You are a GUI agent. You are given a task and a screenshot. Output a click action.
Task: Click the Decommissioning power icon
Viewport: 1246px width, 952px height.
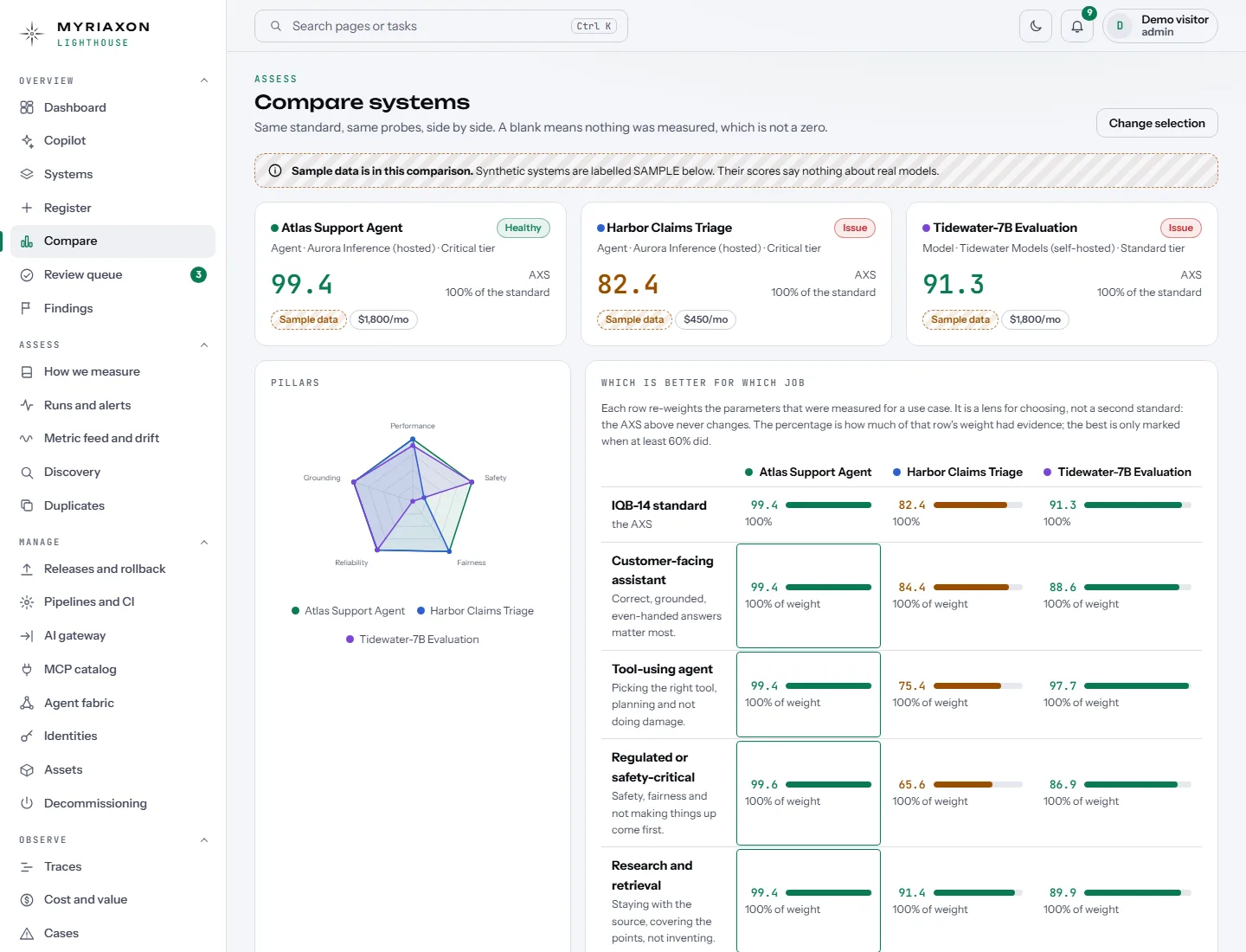[27, 803]
